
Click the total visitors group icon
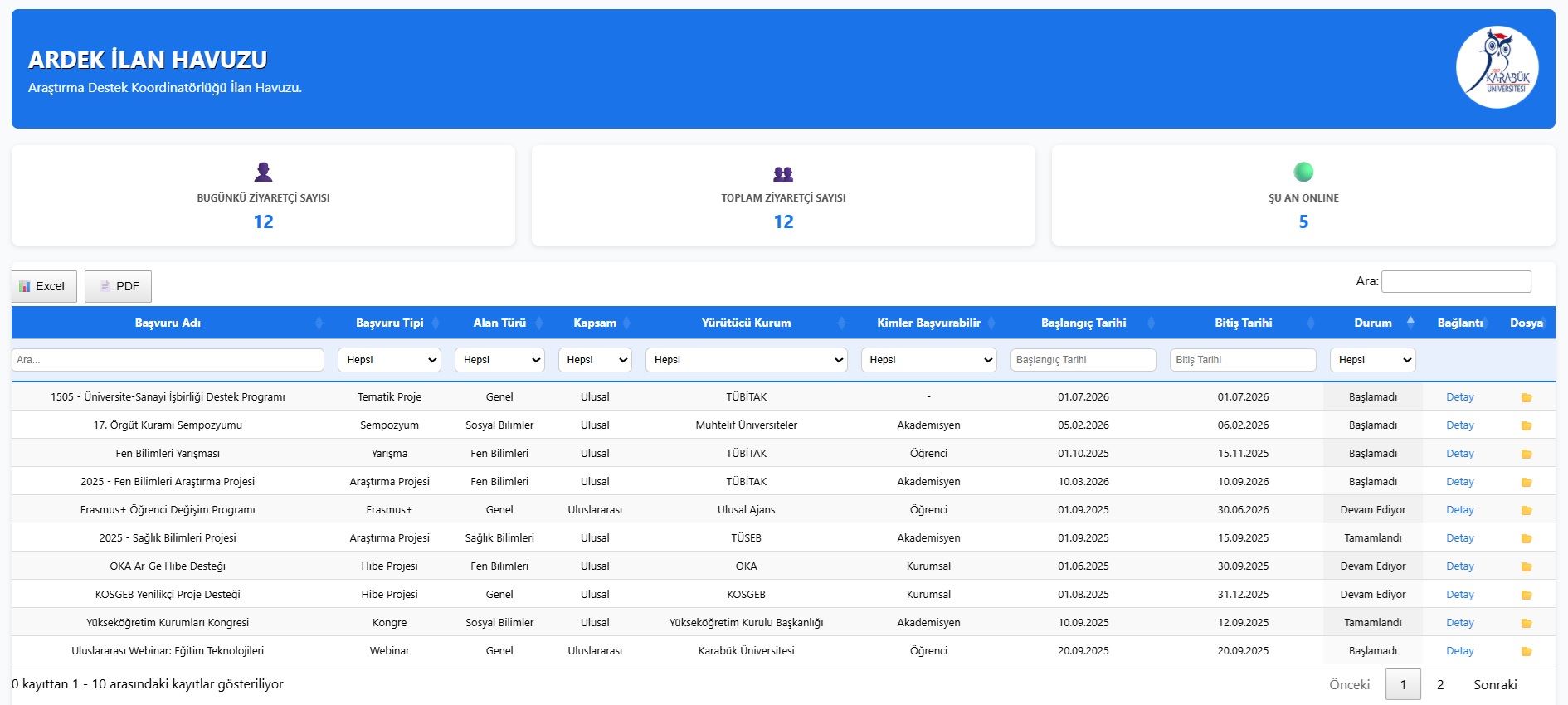coord(783,173)
